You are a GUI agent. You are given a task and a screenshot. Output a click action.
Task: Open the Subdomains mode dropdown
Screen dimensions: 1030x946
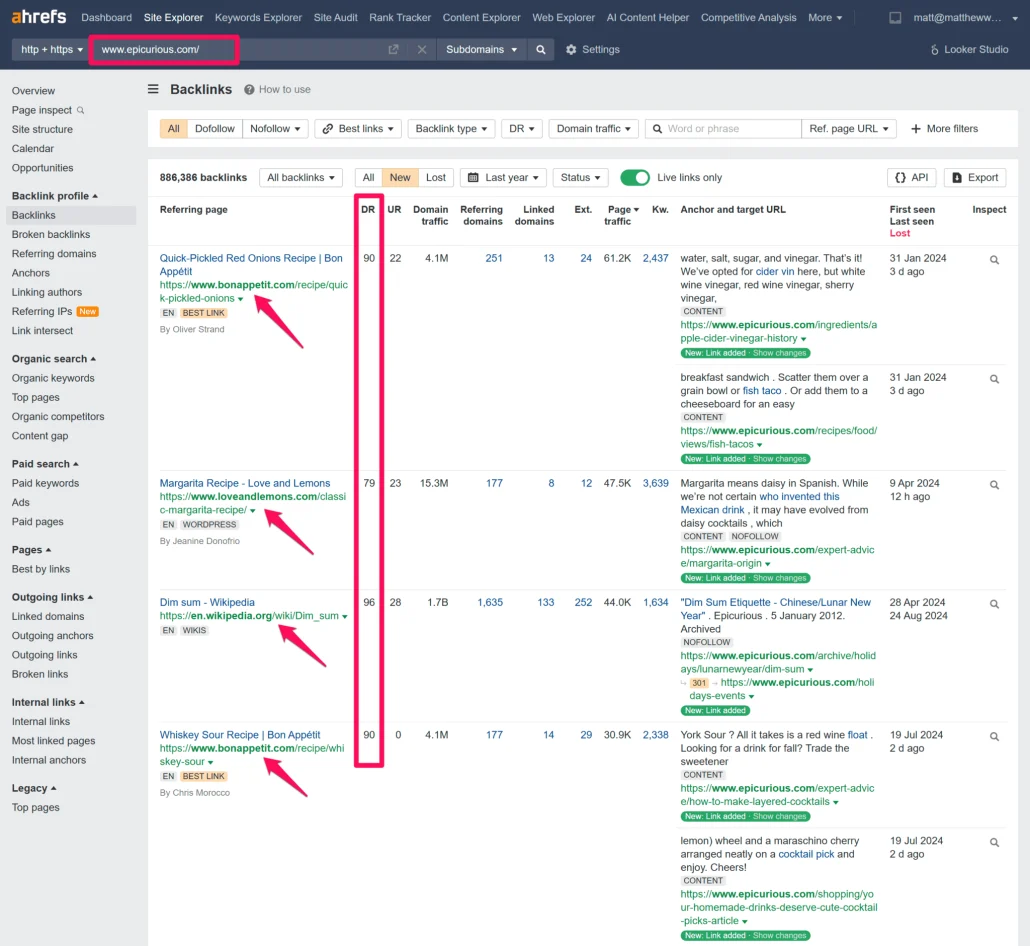click(x=481, y=49)
